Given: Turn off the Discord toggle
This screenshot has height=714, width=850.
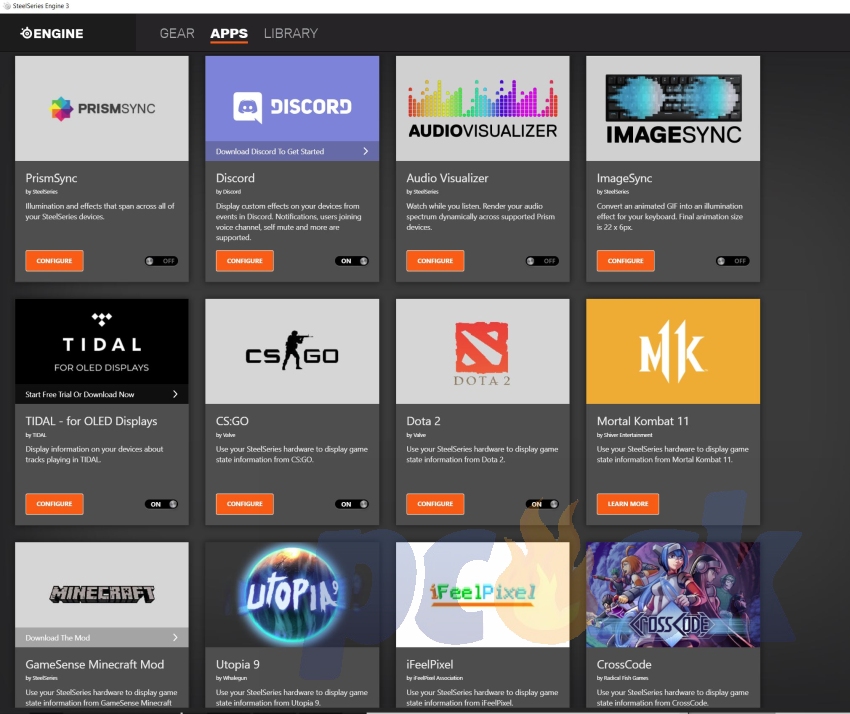Looking at the screenshot, I should [352, 261].
